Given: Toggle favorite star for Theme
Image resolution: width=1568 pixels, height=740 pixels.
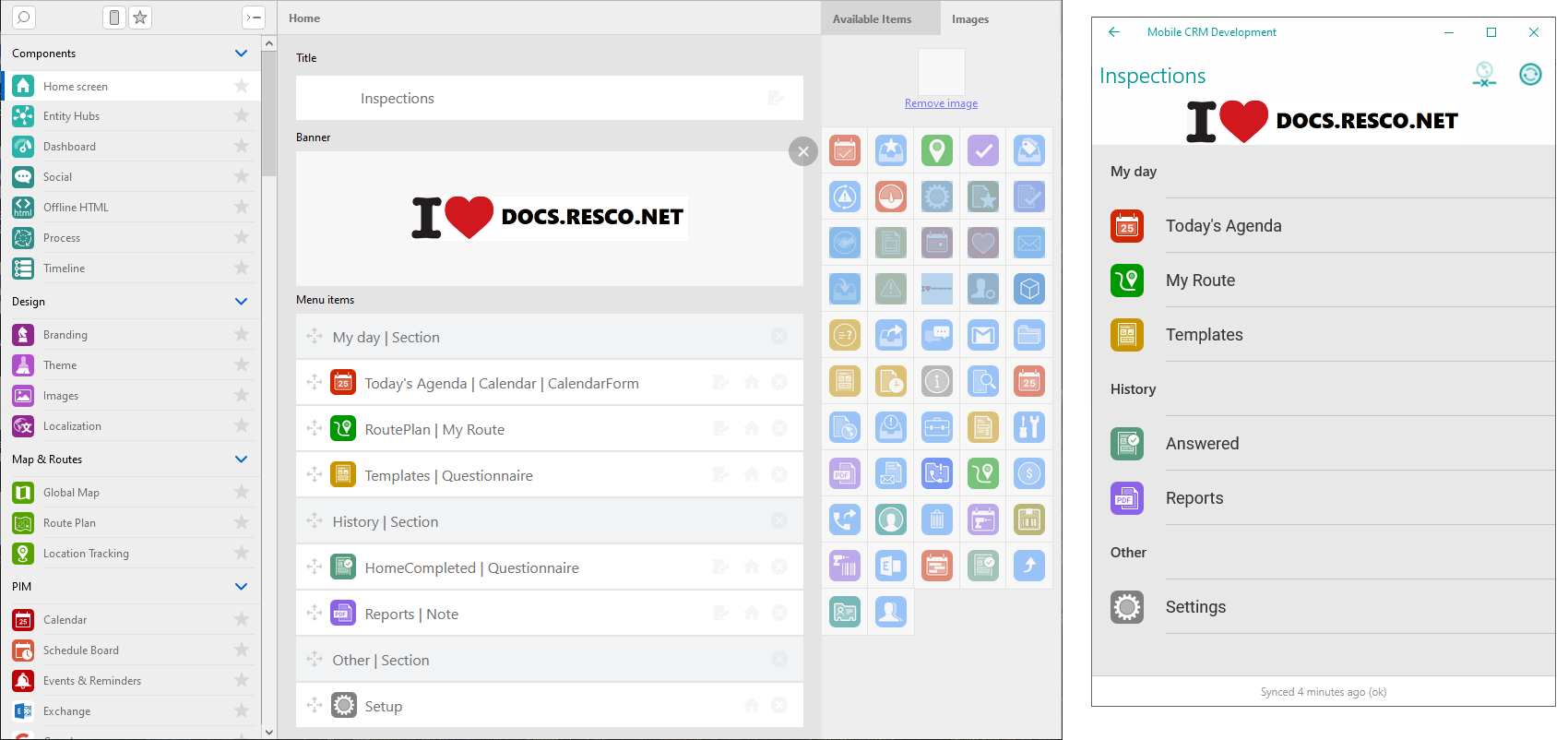Looking at the screenshot, I should 242,364.
